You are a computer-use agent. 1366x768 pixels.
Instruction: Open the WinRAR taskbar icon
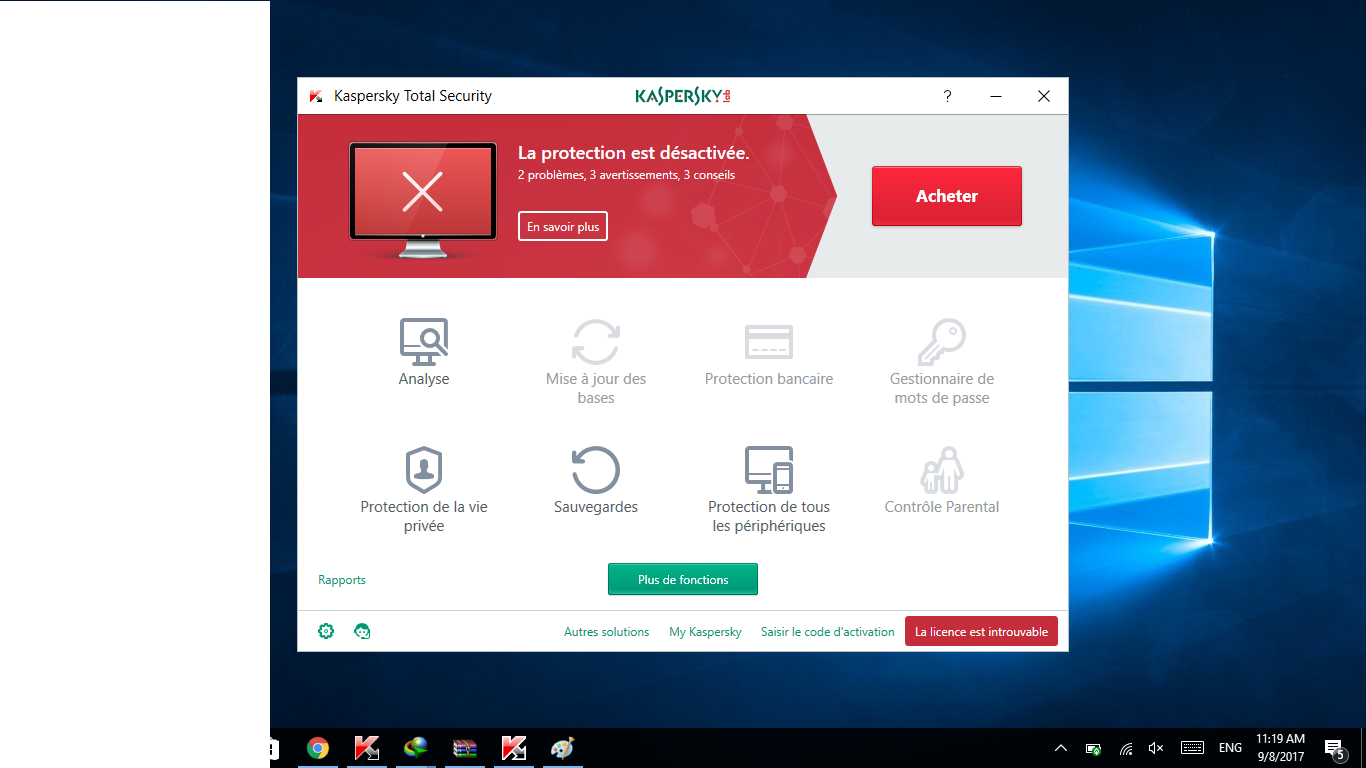(465, 748)
